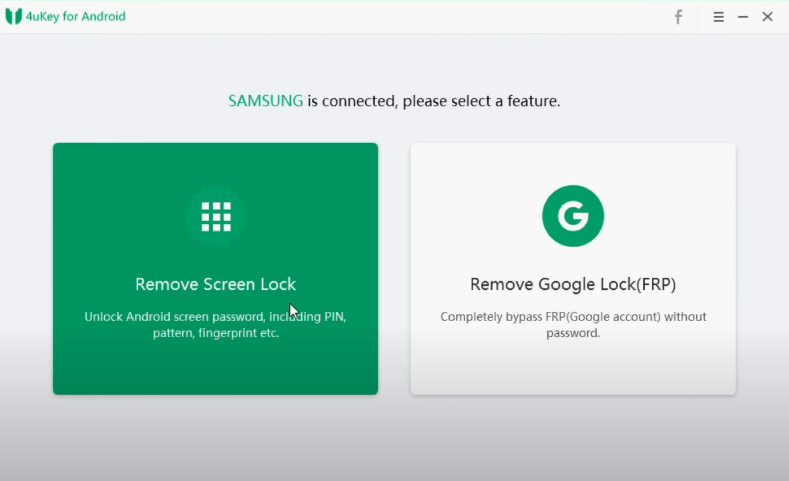
Task: Open the hamburger menu
Action: pyautogui.click(x=718, y=17)
